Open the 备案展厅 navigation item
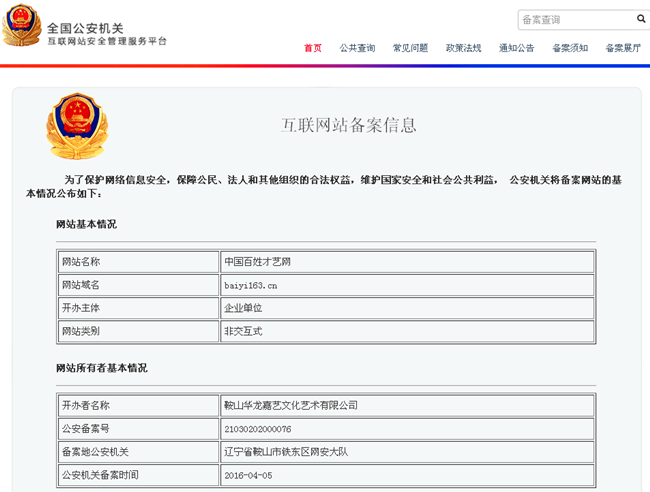The image size is (650, 492). click(x=623, y=48)
